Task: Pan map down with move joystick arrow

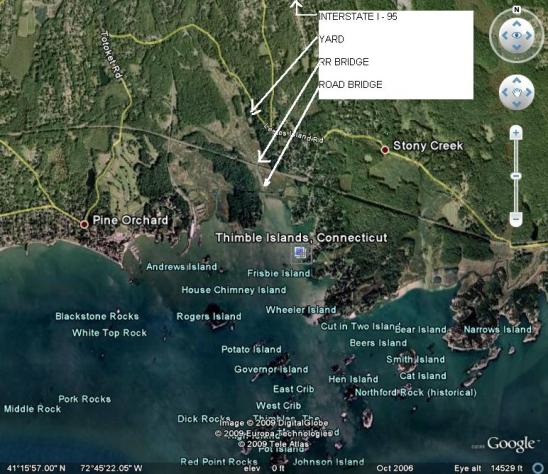Action: click(x=517, y=104)
